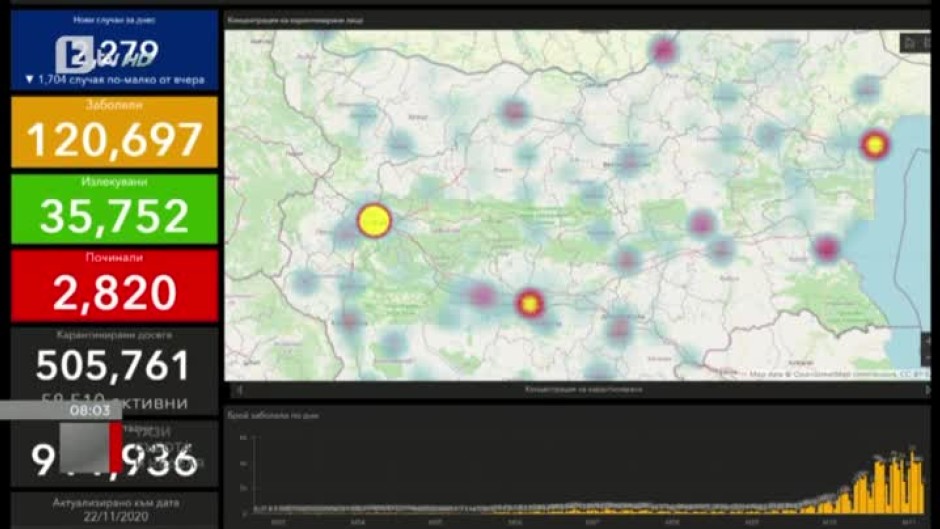Go to previous map tab with left arrow
Screen dimensions: 940x529
click(239, 390)
